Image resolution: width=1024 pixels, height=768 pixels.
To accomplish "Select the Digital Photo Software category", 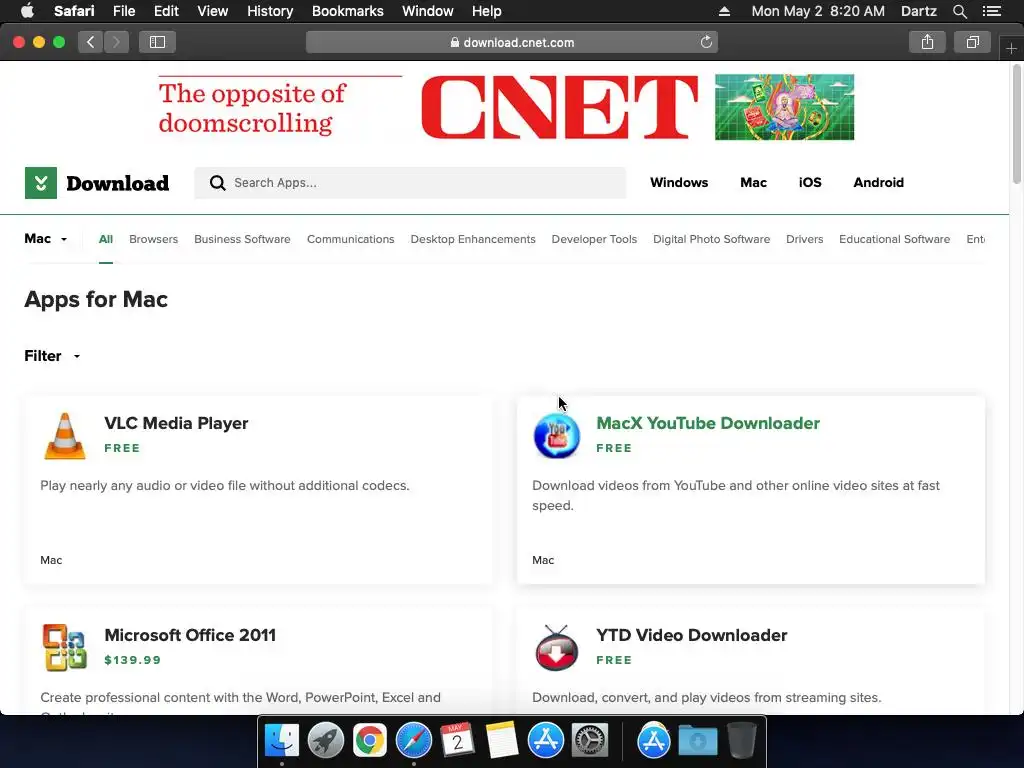I will tap(711, 239).
